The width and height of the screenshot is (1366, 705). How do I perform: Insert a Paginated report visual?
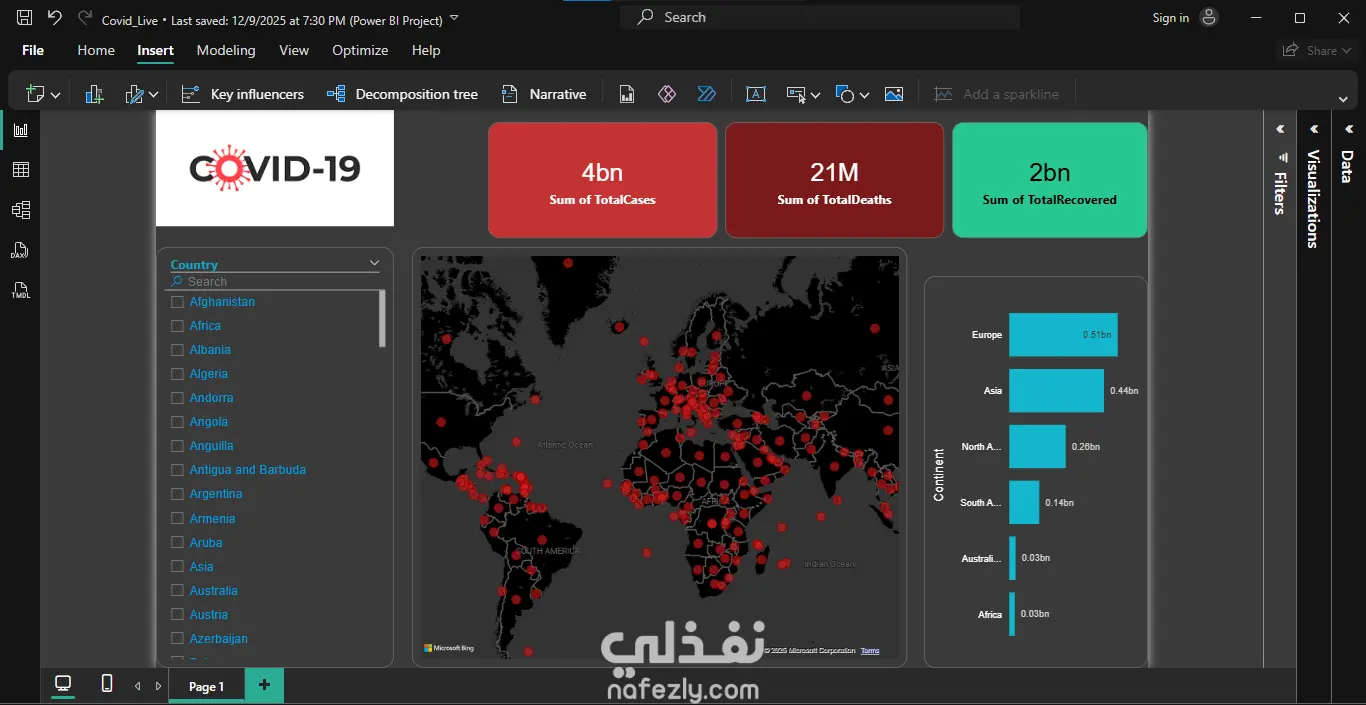pos(627,94)
